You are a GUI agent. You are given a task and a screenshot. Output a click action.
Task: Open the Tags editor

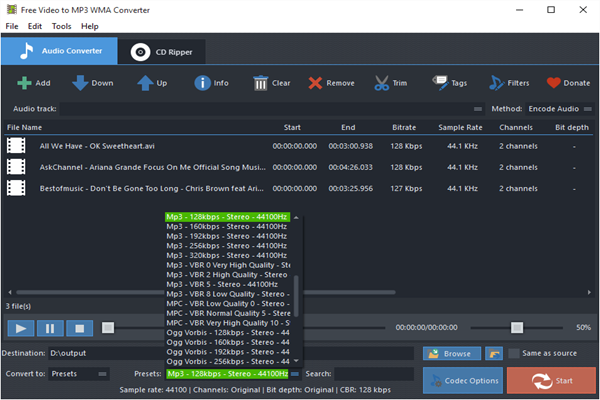click(440, 83)
